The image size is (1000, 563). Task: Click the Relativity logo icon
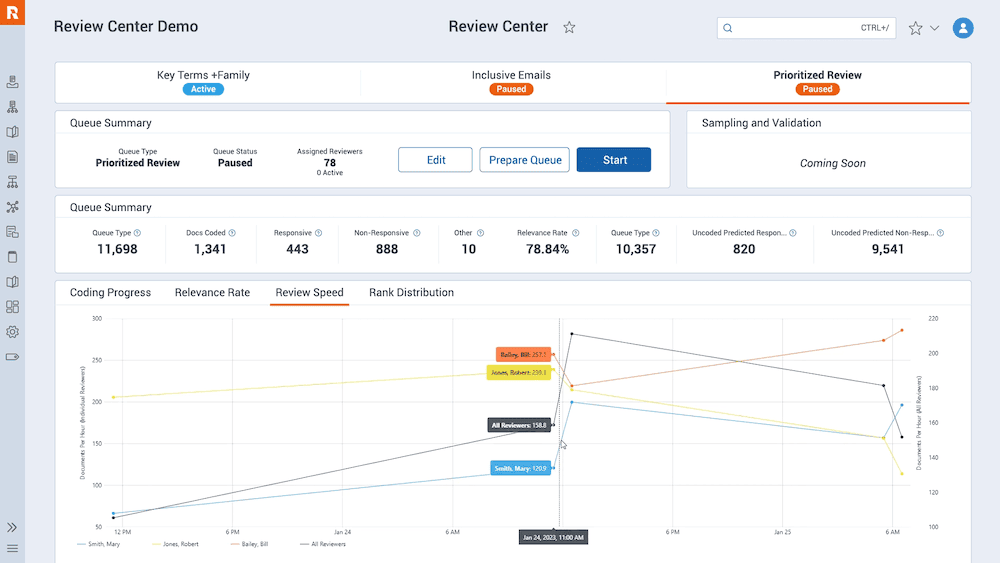[x=12, y=12]
